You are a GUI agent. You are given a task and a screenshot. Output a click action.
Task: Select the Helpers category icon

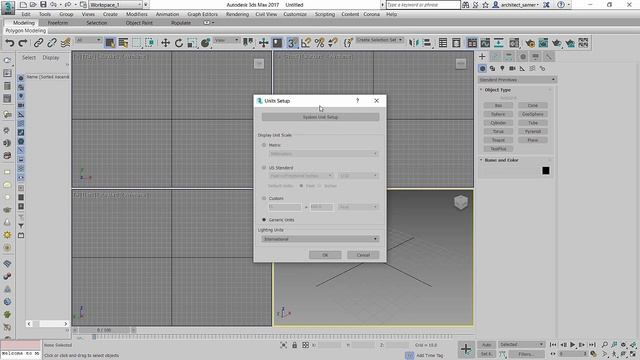point(522,69)
